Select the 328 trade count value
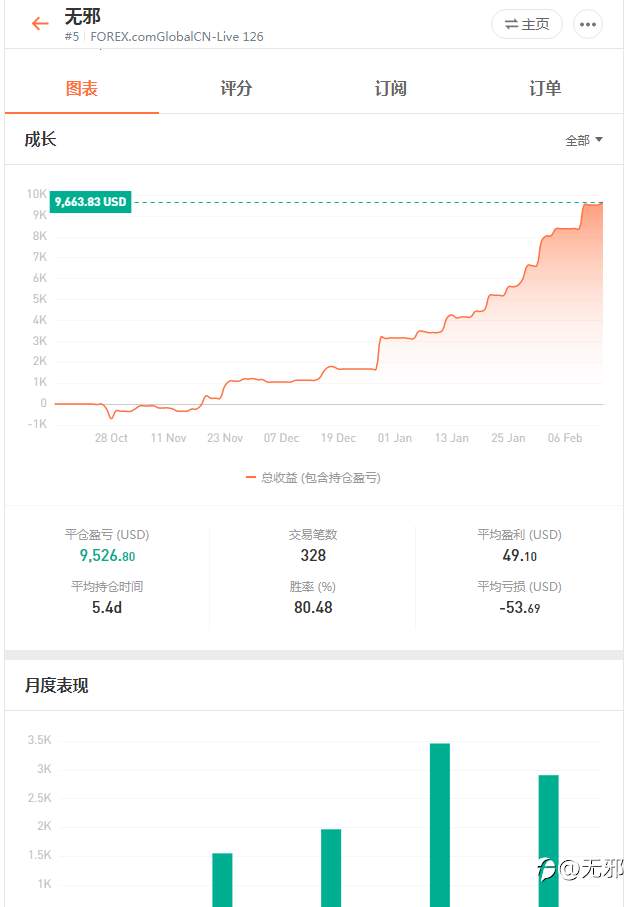 pos(313,555)
